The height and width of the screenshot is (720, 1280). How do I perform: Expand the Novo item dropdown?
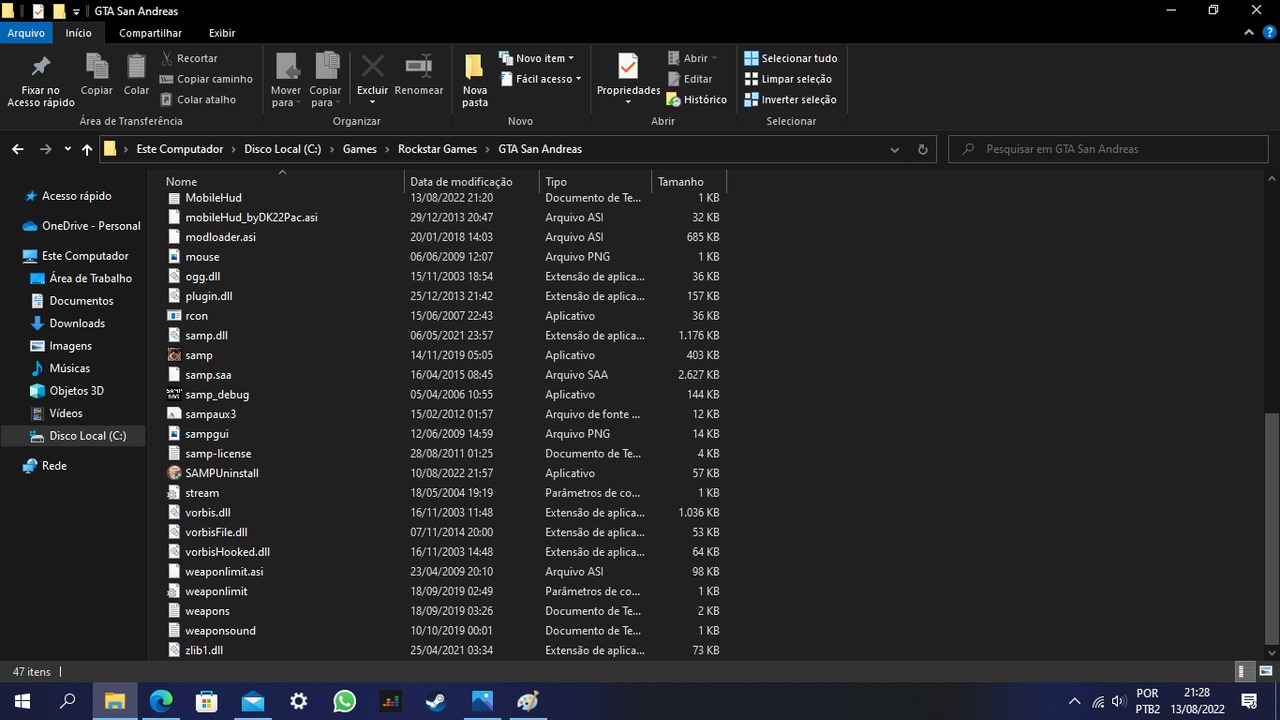[535, 58]
